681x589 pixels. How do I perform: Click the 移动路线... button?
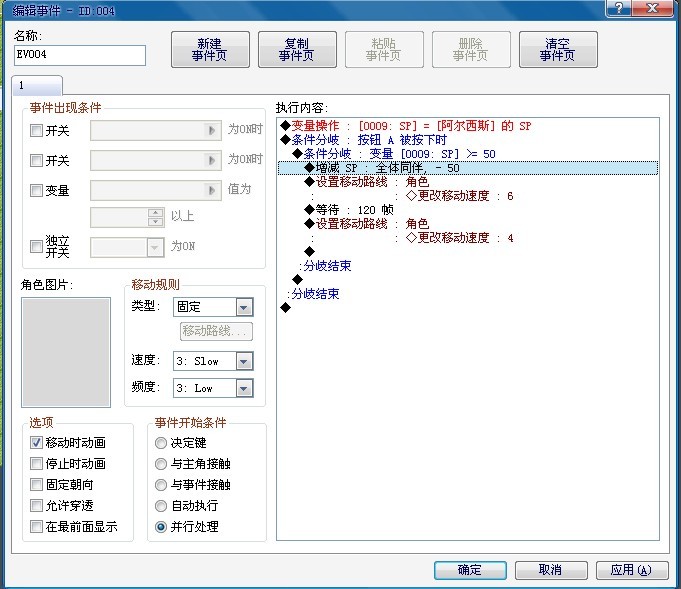(x=216, y=331)
